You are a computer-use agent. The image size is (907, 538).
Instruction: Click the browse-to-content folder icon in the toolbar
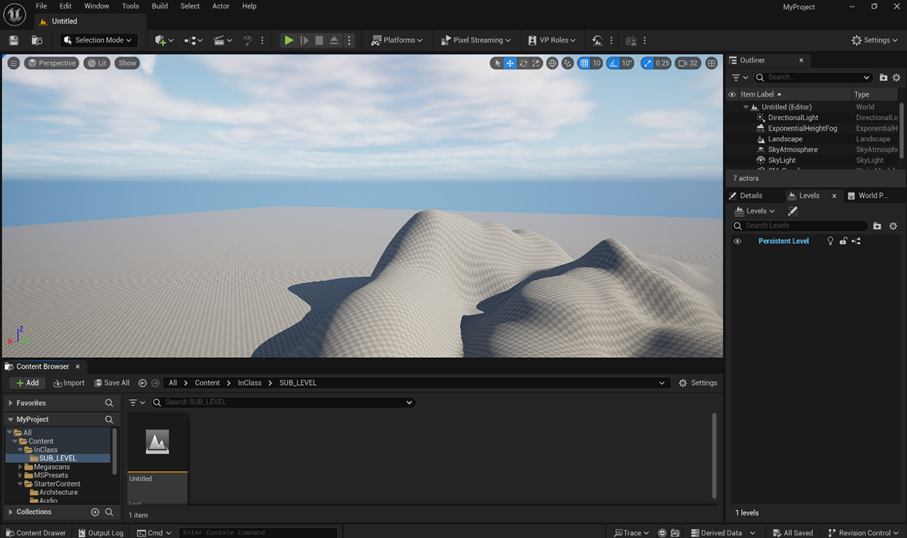36,40
